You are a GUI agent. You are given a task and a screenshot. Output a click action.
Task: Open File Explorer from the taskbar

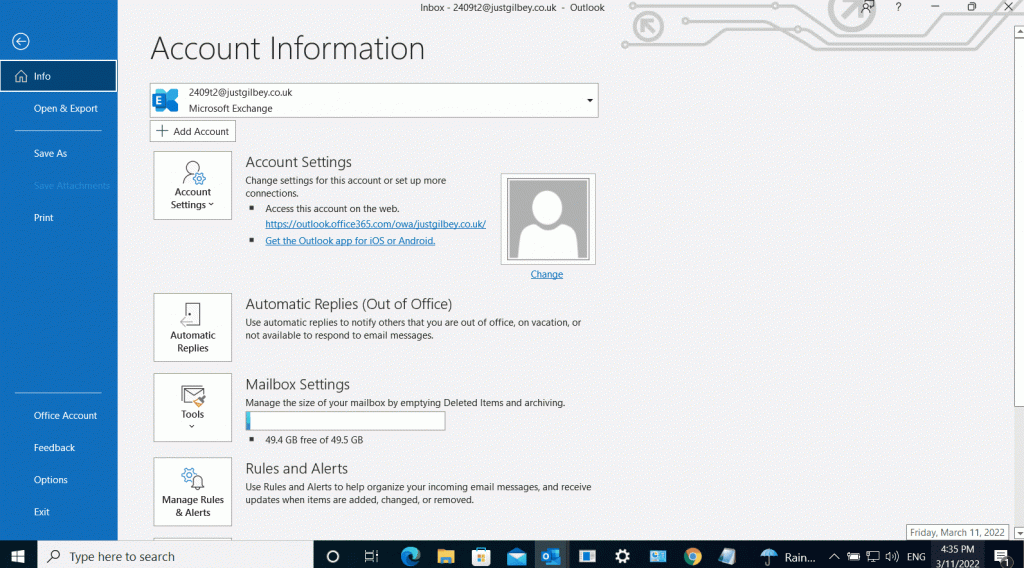446,556
